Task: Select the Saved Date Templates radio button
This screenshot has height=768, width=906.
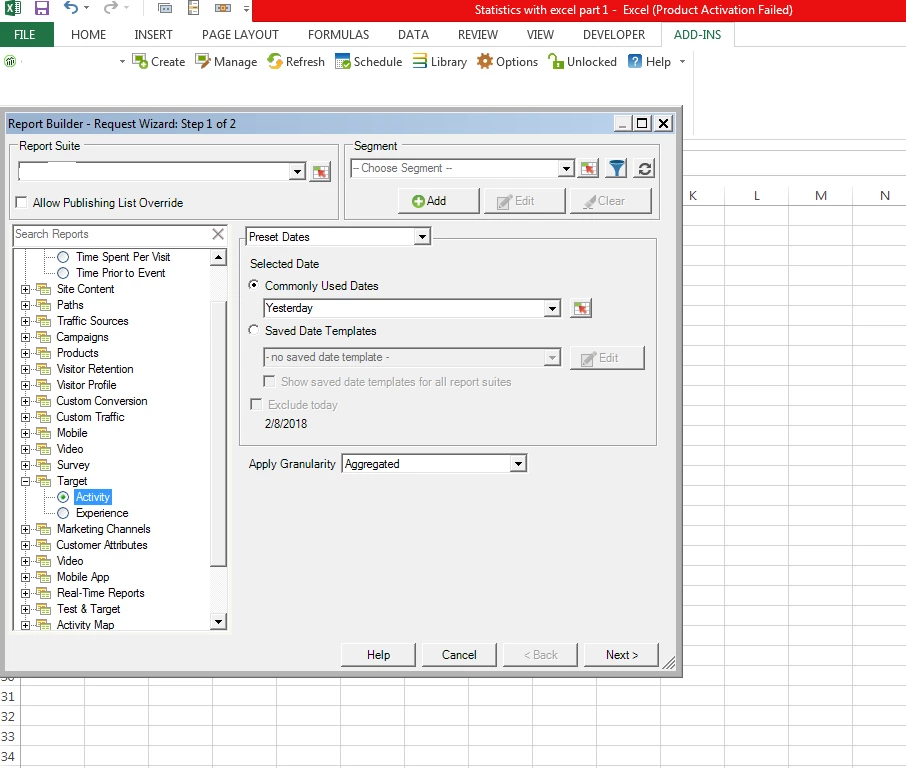Action: 254,330
